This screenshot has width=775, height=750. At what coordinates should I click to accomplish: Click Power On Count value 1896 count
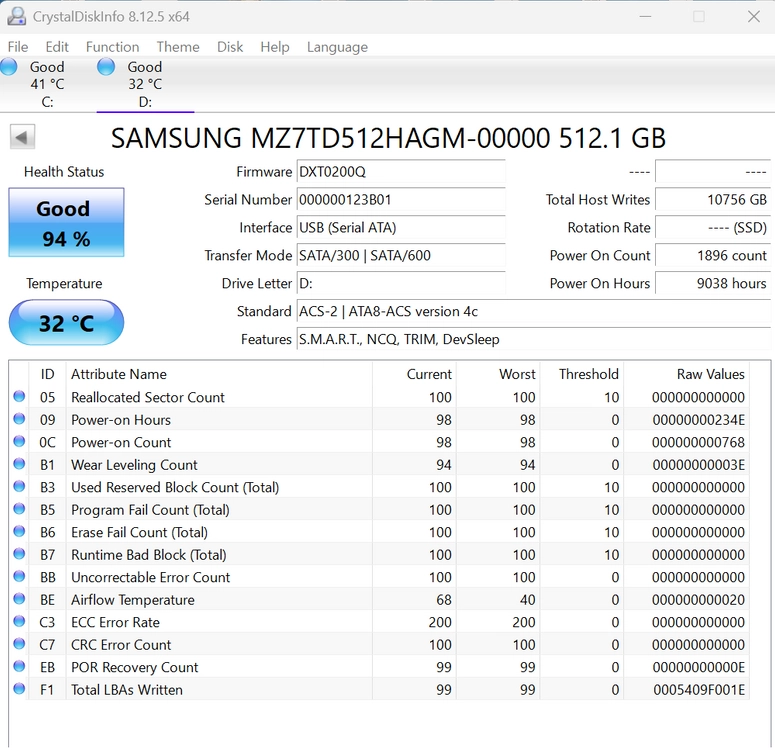point(713,256)
